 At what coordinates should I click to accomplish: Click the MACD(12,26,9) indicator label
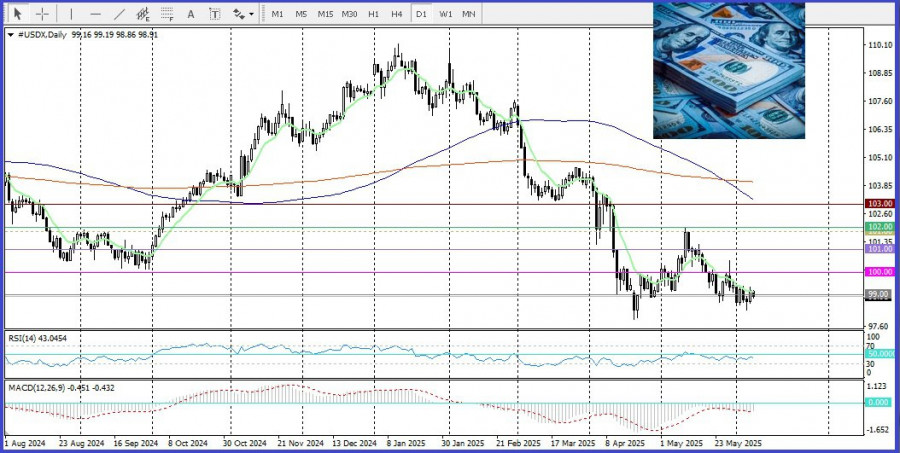coord(61,388)
